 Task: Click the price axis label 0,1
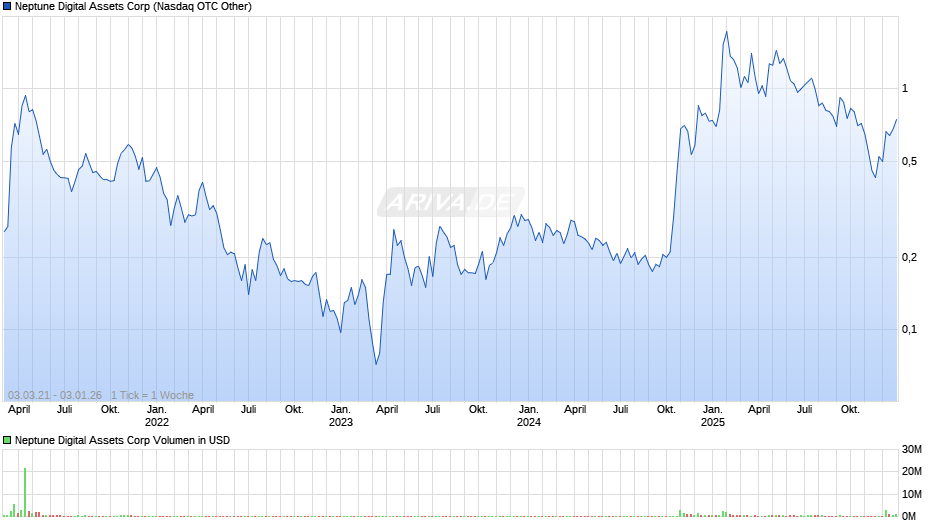pyautogui.click(x=909, y=329)
